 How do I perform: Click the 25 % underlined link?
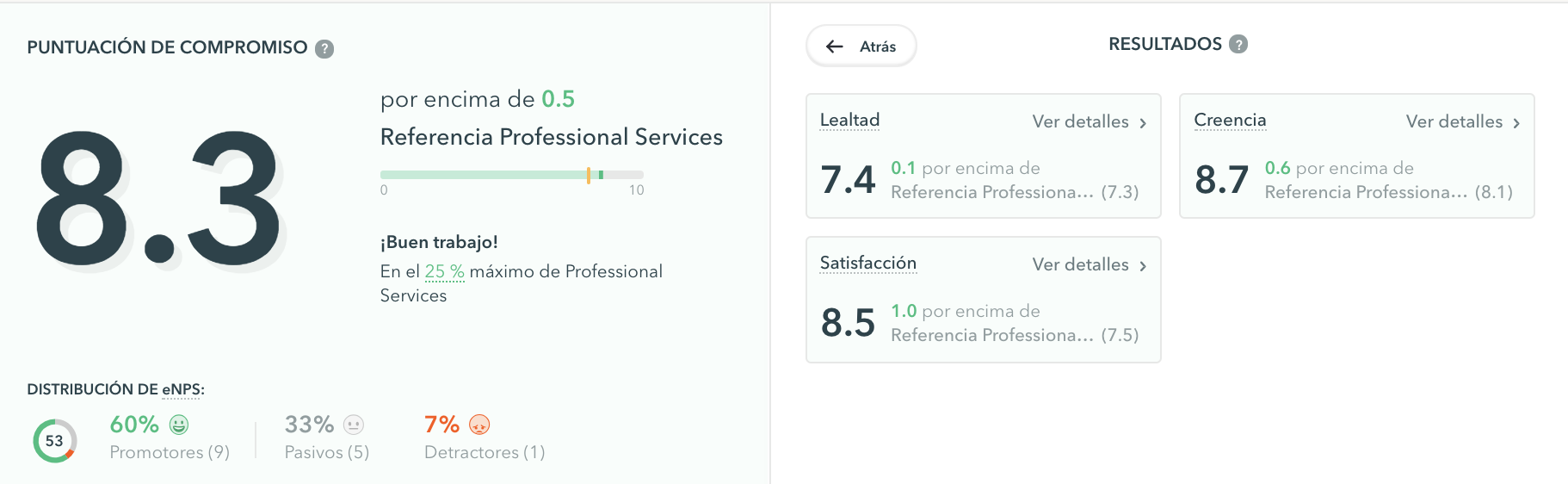point(444,271)
